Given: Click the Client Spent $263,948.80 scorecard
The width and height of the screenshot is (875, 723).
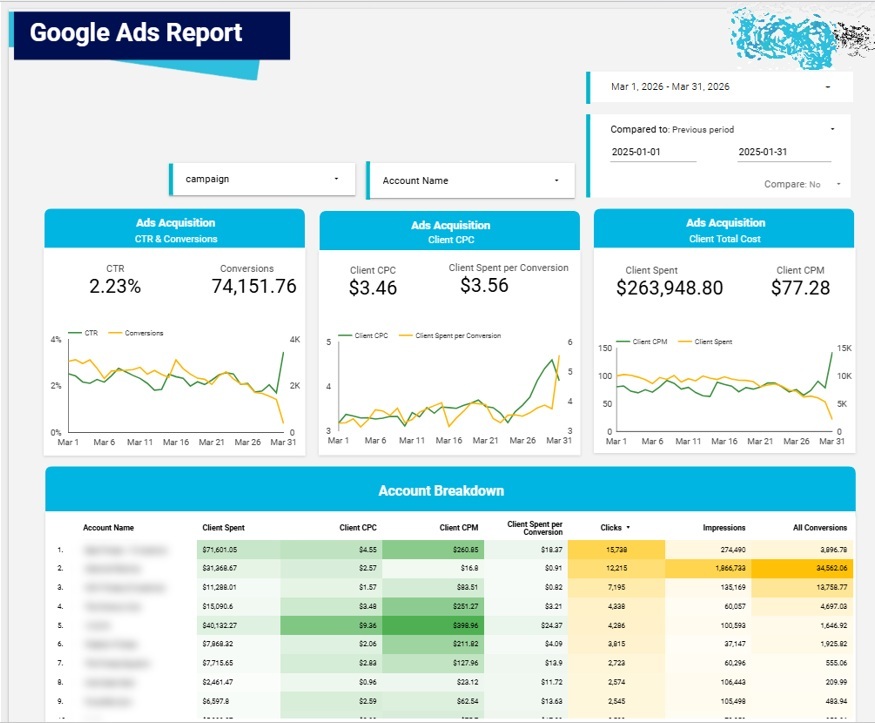Looking at the screenshot, I should tap(669, 282).
